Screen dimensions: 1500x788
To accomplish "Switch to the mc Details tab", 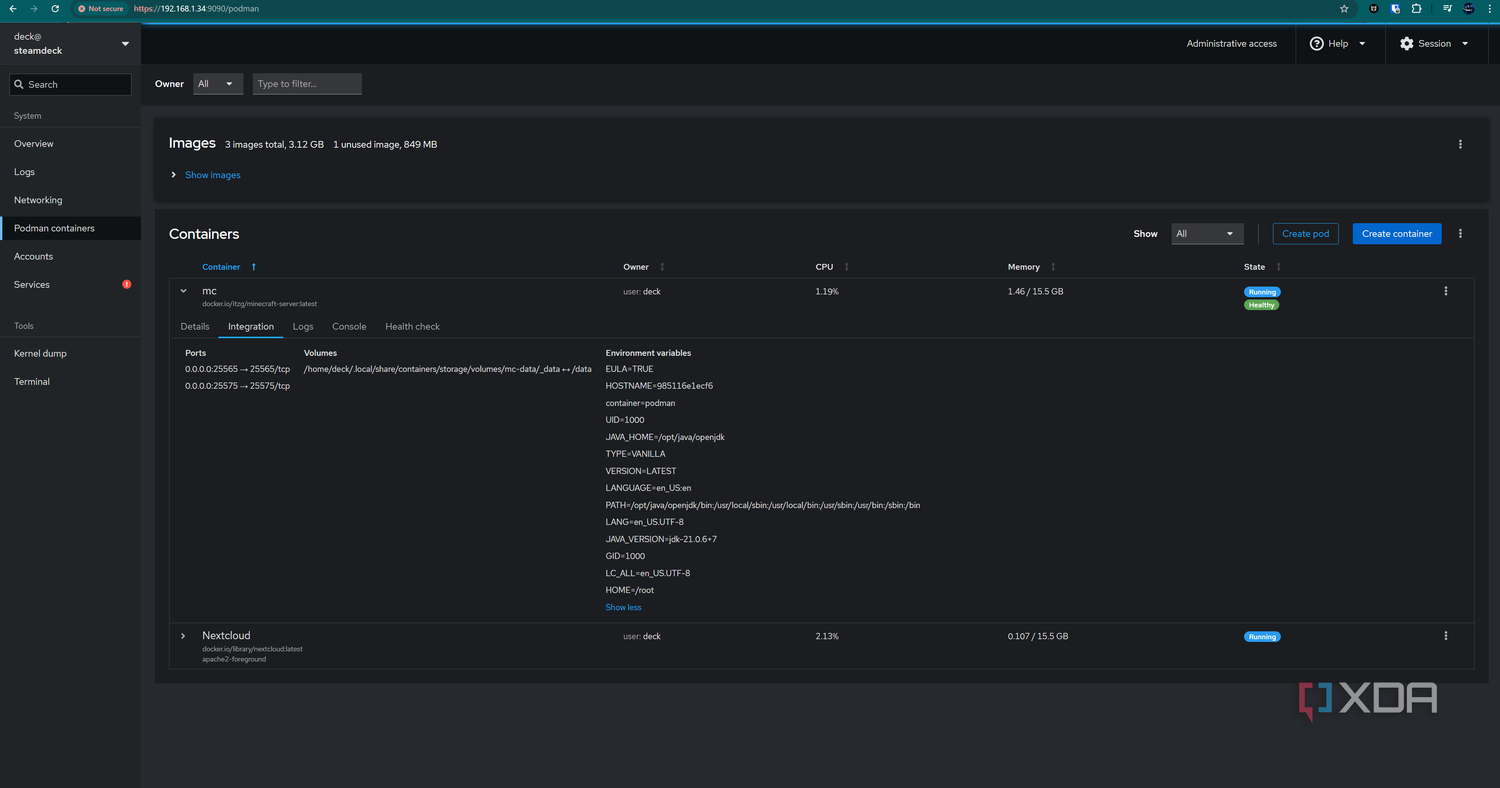I will [195, 326].
